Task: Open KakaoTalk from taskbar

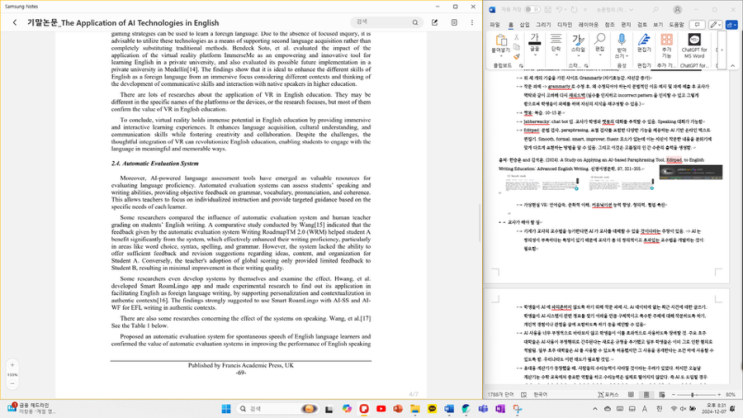Action: pos(432,409)
